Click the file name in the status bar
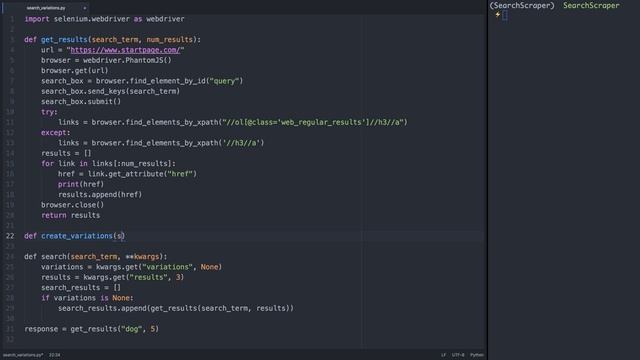Viewport: 640px width, 360px height. 23,355
